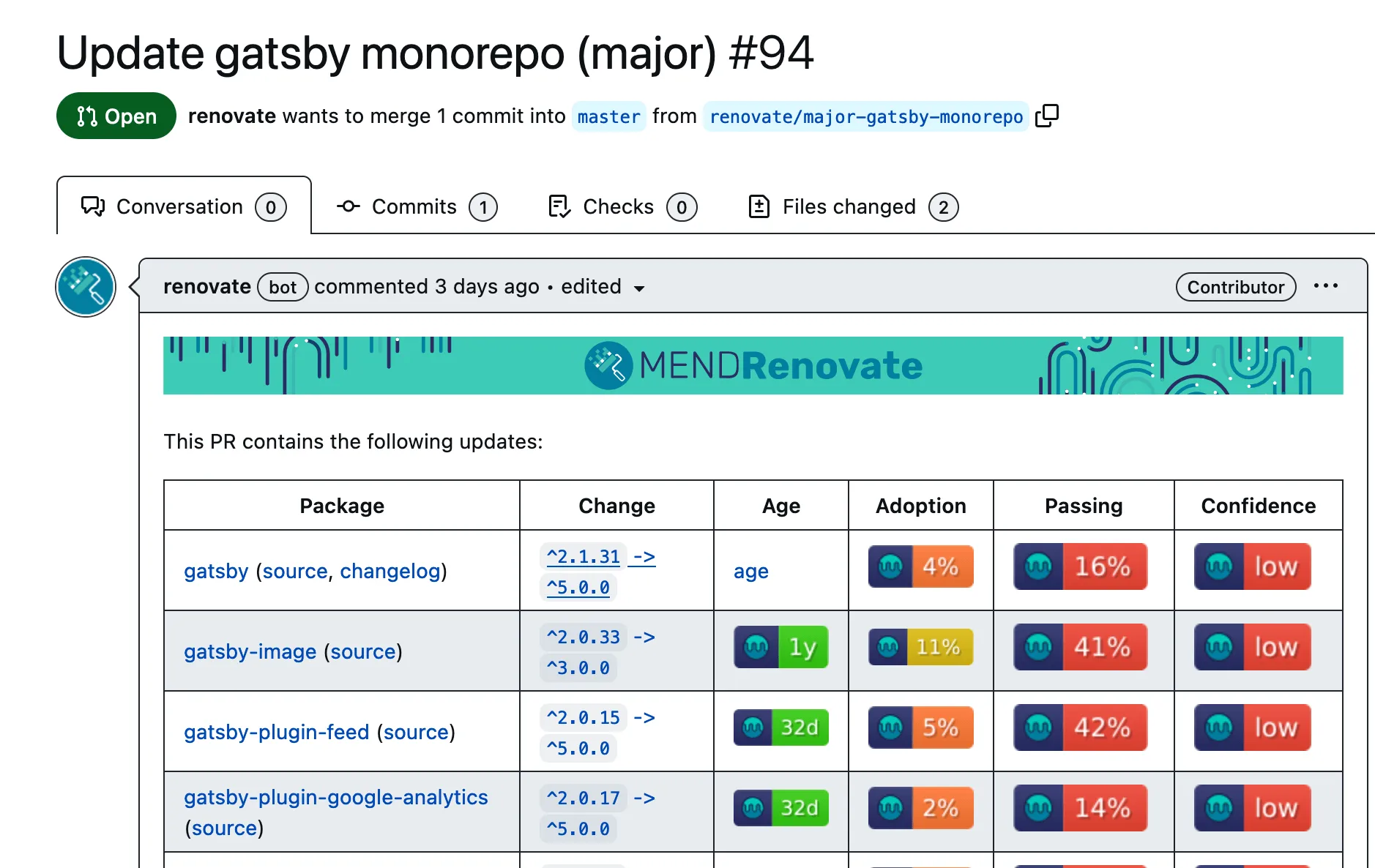
Task: Switch to the Files changed tab
Action: tap(849, 206)
